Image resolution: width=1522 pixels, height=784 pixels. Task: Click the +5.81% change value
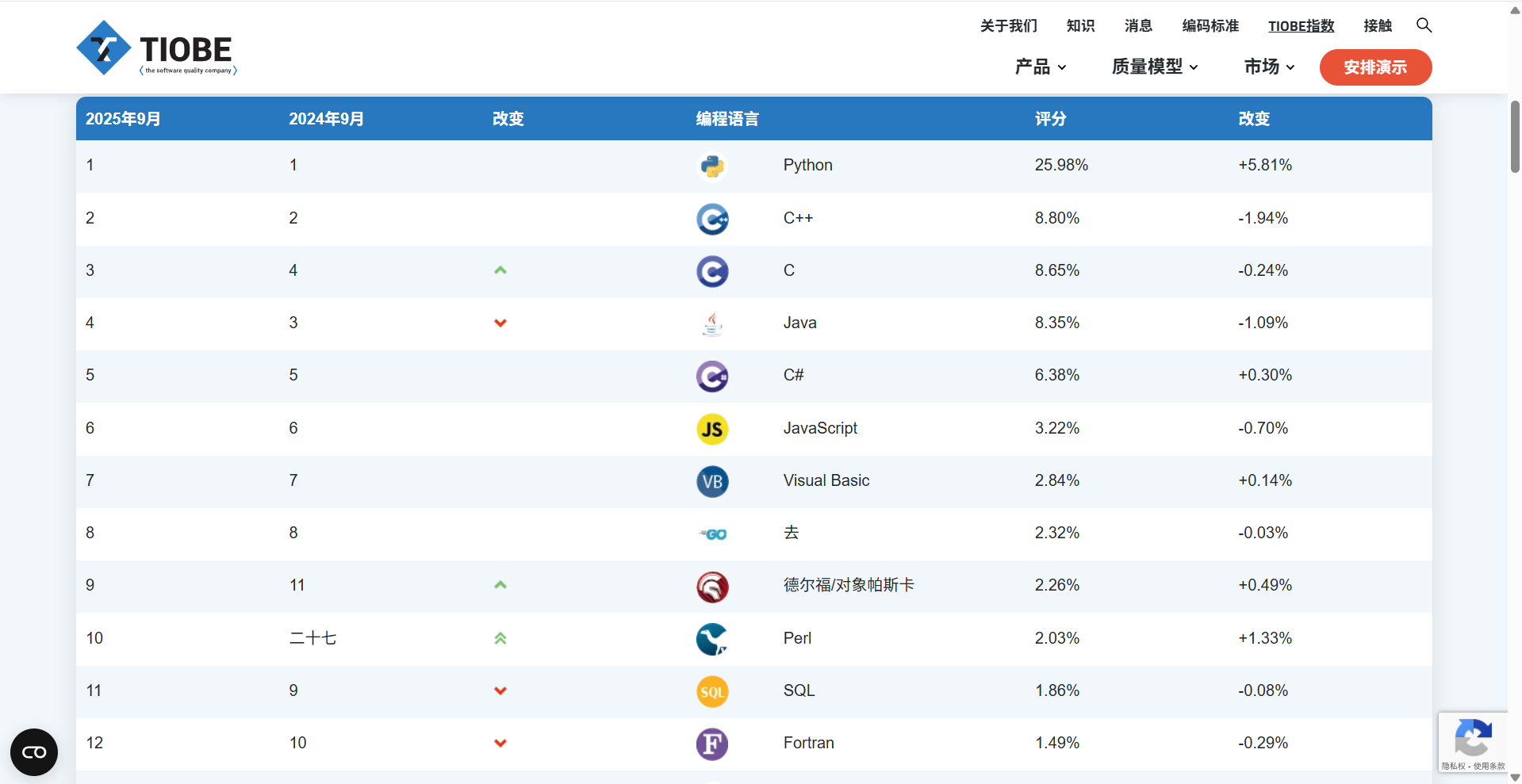click(x=1265, y=165)
